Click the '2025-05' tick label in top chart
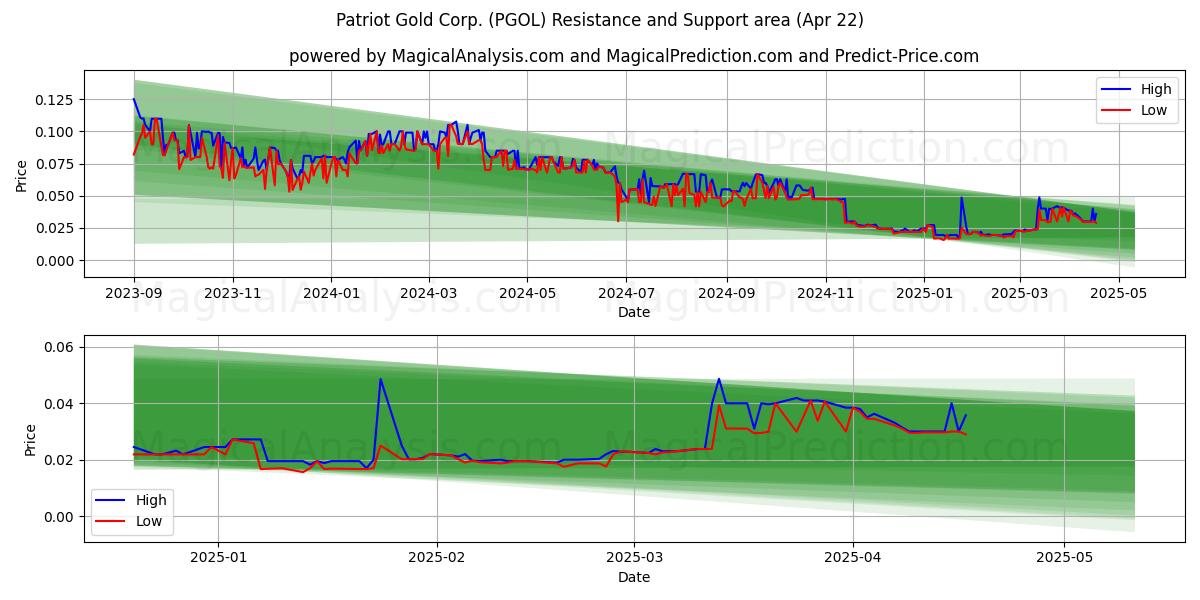1200x600 pixels. click(x=1118, y=292)
